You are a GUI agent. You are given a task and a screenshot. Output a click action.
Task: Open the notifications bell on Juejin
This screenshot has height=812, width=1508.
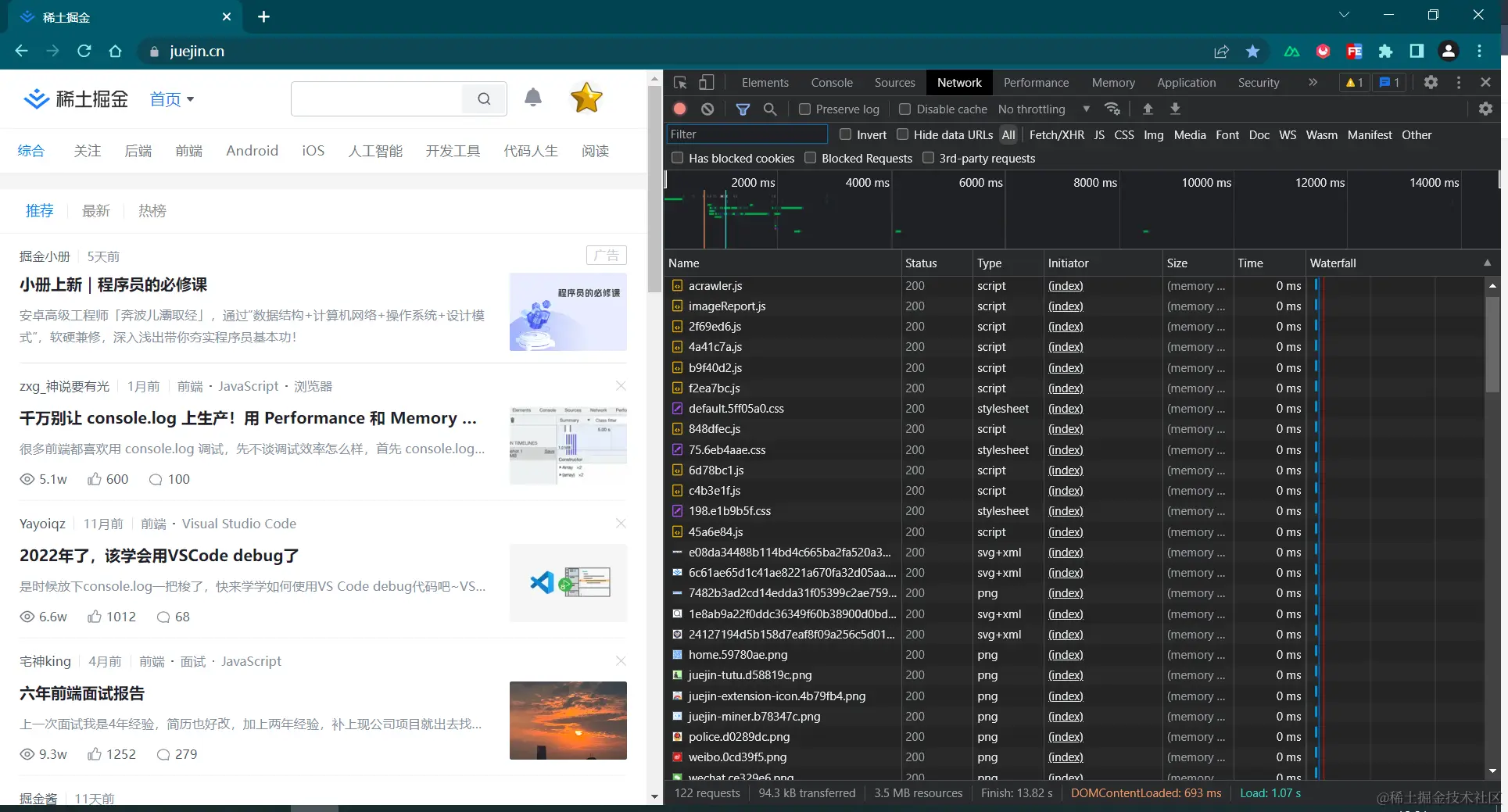click(x=533, y=97)
